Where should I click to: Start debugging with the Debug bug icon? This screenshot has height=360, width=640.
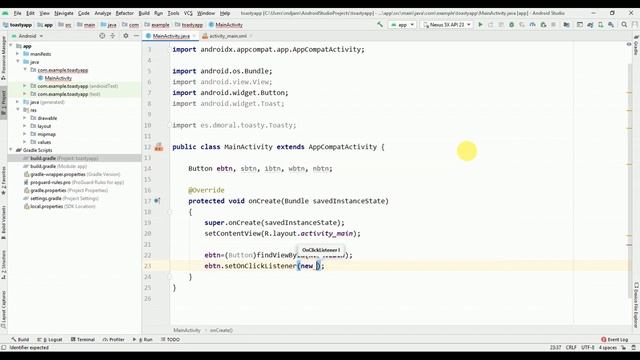click(511, 25)
